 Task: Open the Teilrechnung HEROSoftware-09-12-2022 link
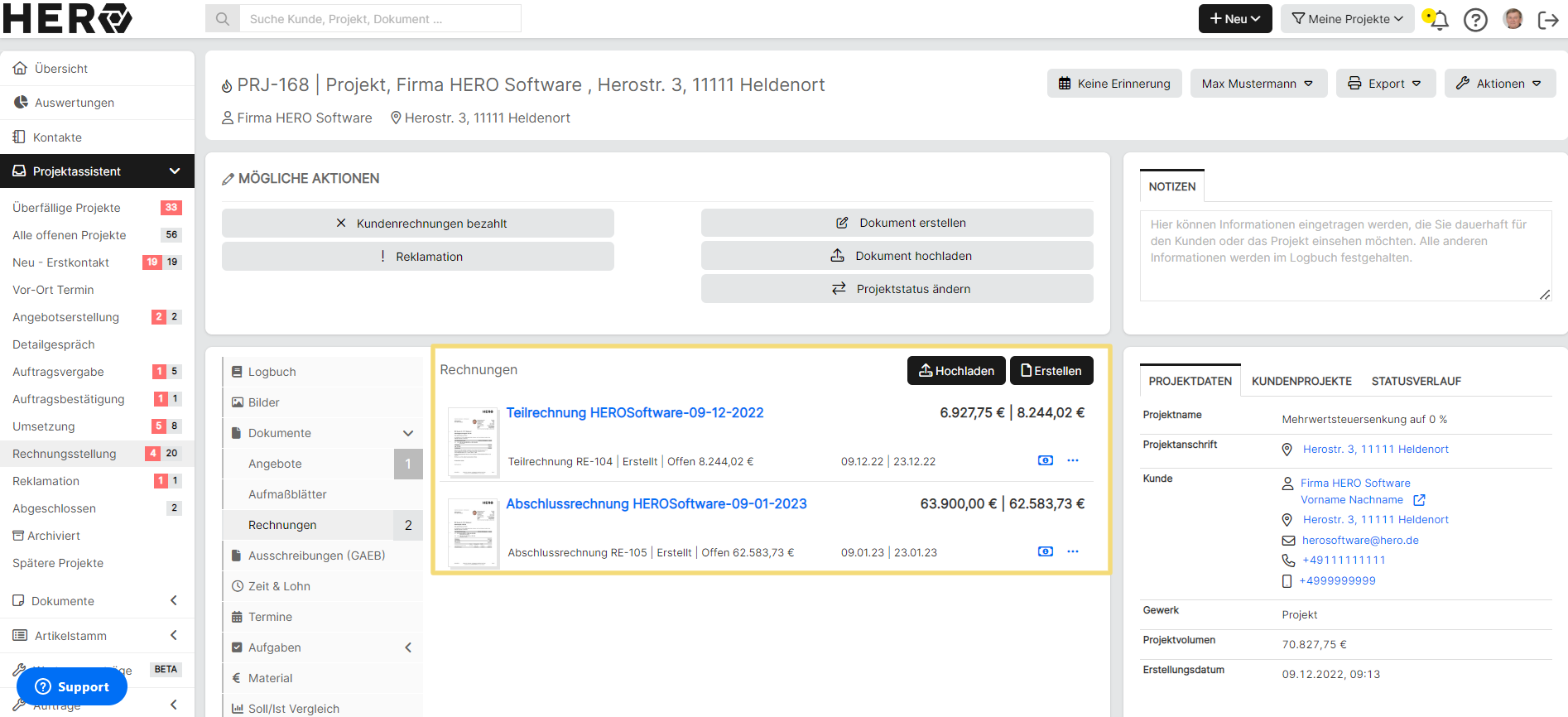pos(635,412)
